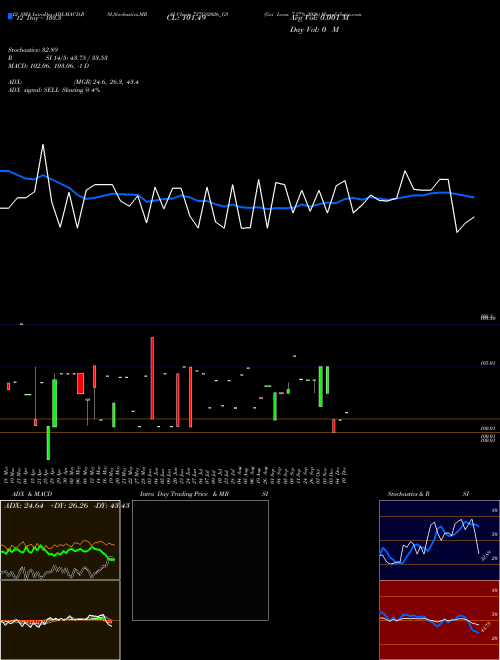Click the 'MACD: 102.06, 103.06, -1 D' line
Image resolution: width=500 pixels, height=660 pixels.
point(48,66)
